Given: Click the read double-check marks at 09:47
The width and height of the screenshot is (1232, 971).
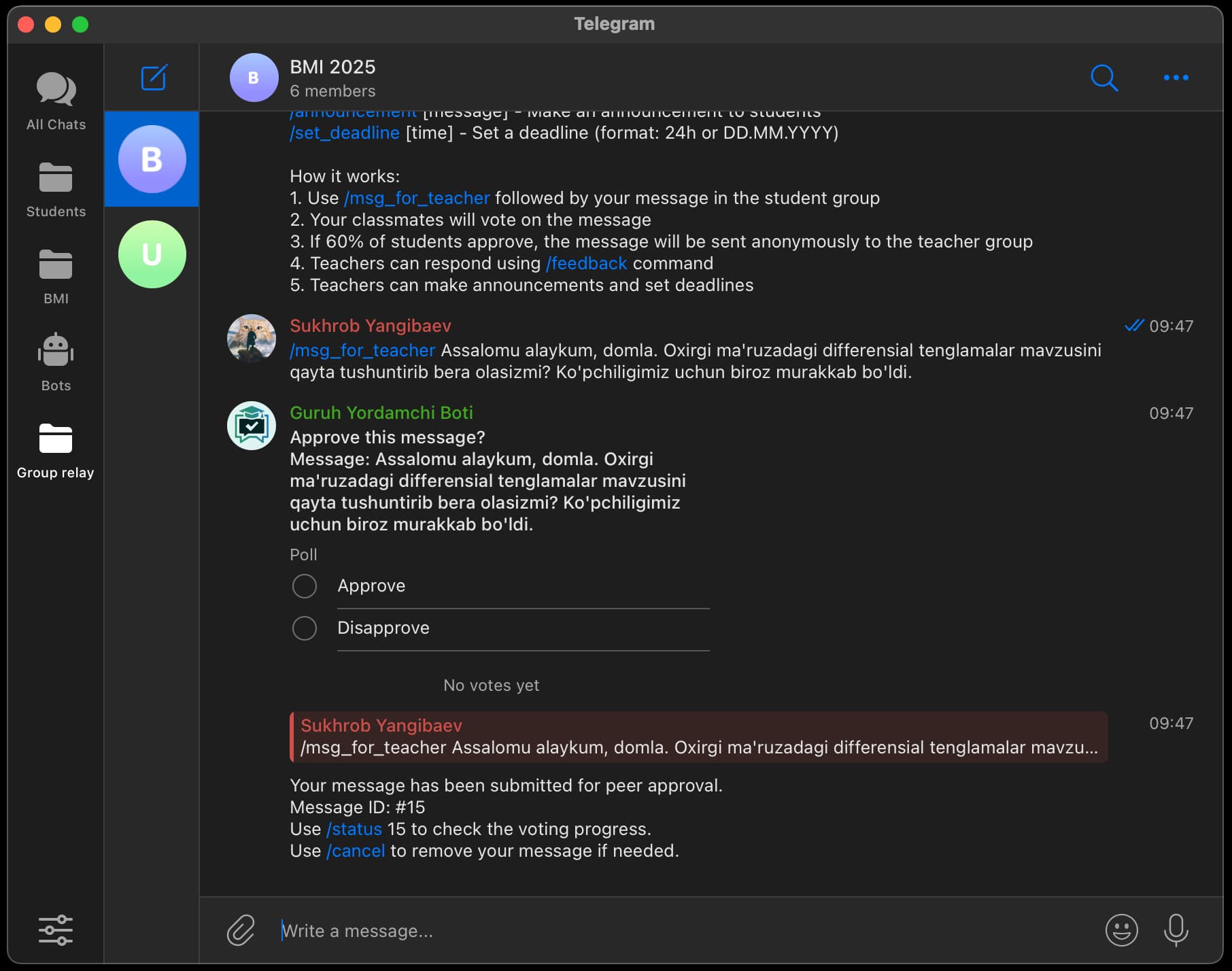Looking at the screenshot, I should (1134, 326).
